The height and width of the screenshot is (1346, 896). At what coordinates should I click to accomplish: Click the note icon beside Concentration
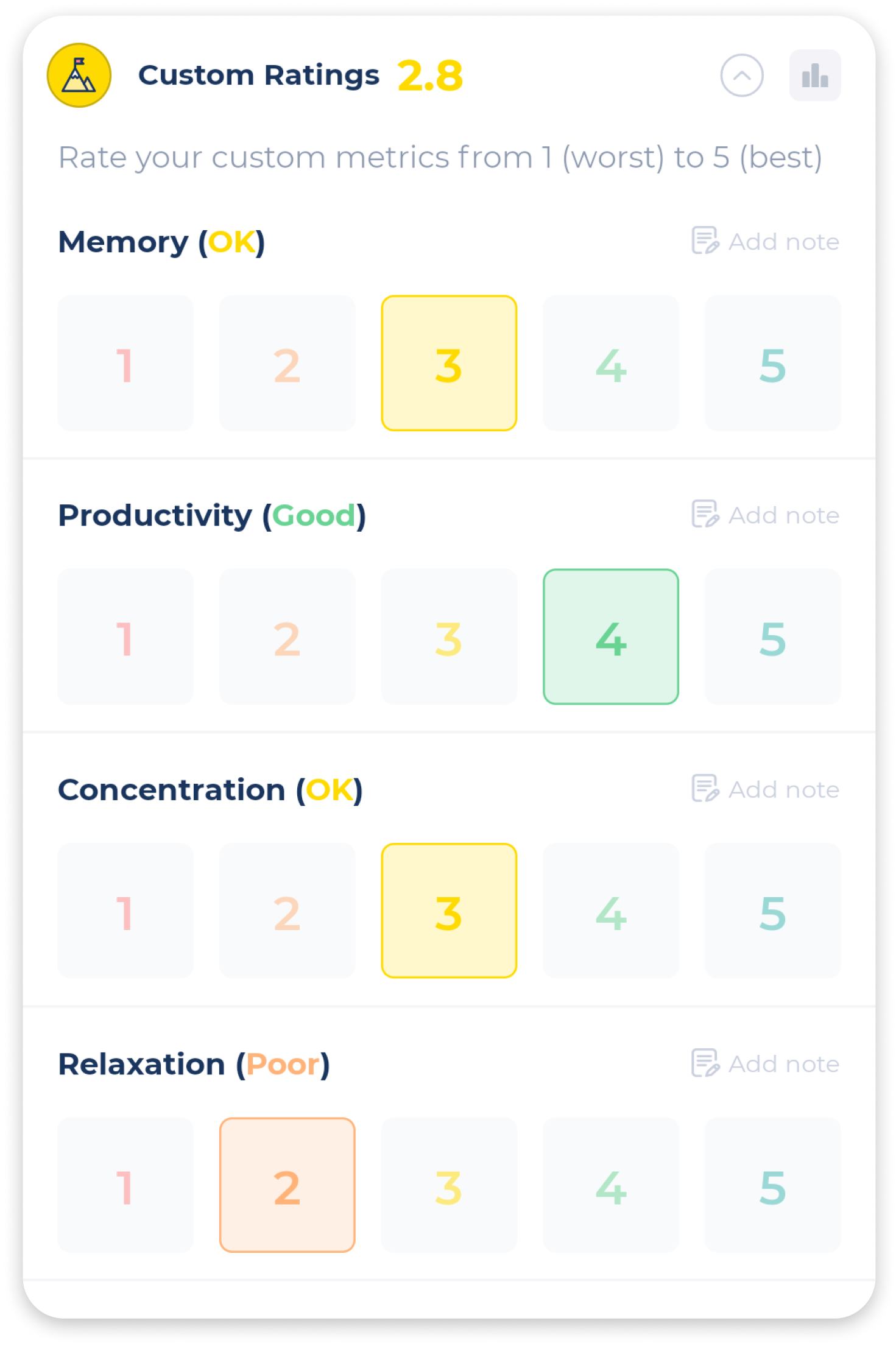tap(705, 788)
